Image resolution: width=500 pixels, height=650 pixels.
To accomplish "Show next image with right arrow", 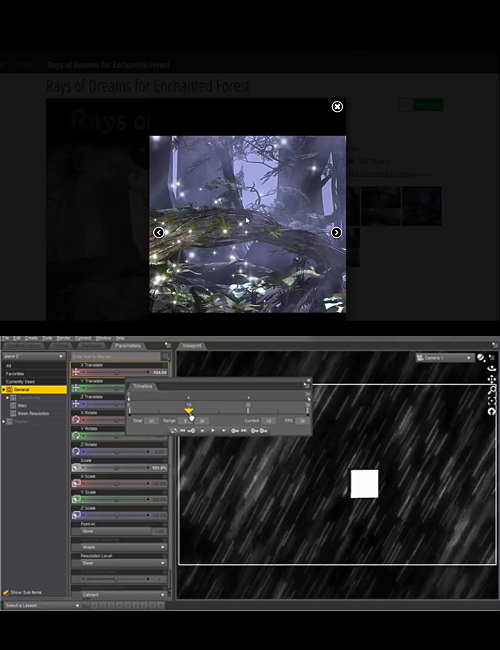I will click(x=336, y=233).
